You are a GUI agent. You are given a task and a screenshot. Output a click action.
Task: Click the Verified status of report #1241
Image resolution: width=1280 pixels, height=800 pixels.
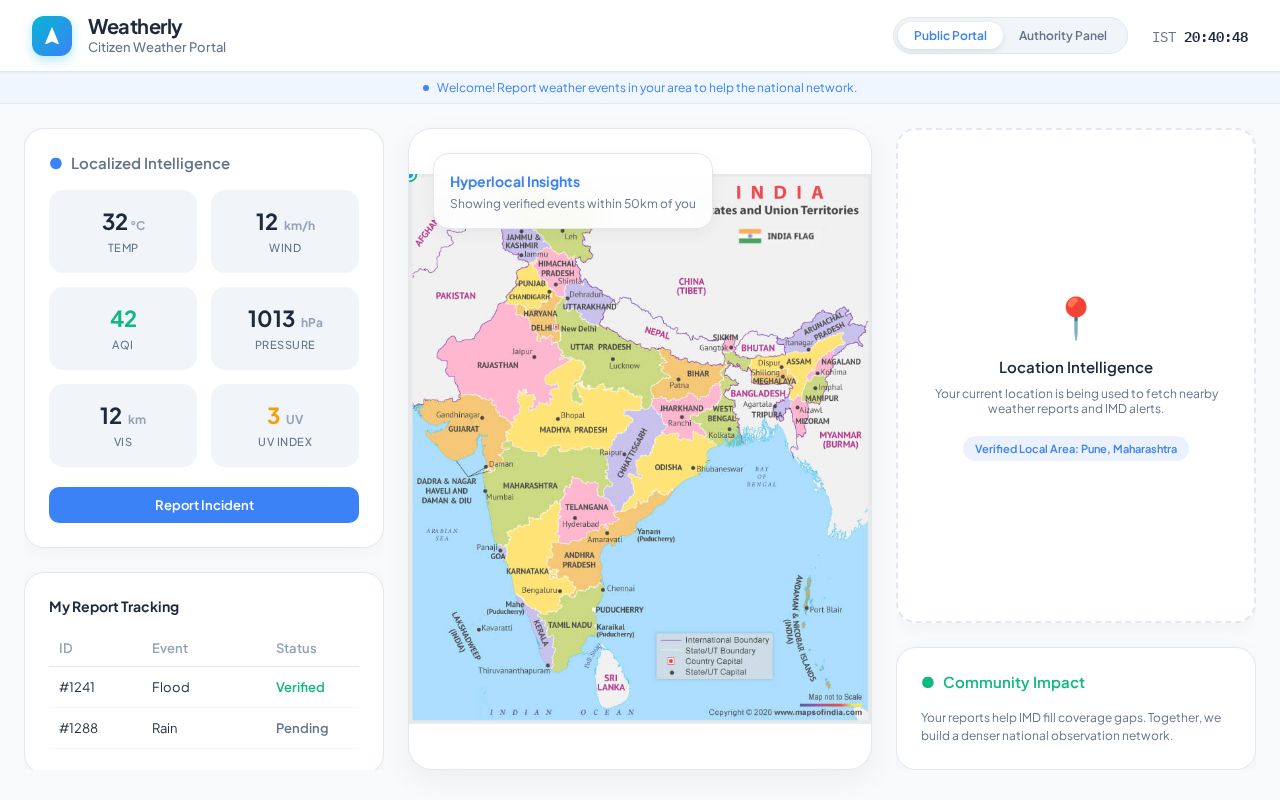(300, 687)
